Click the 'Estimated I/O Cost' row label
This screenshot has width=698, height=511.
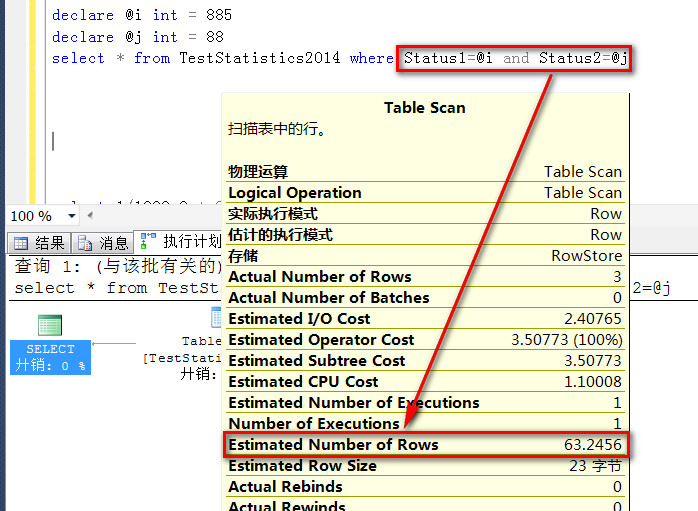coord(299,319)
